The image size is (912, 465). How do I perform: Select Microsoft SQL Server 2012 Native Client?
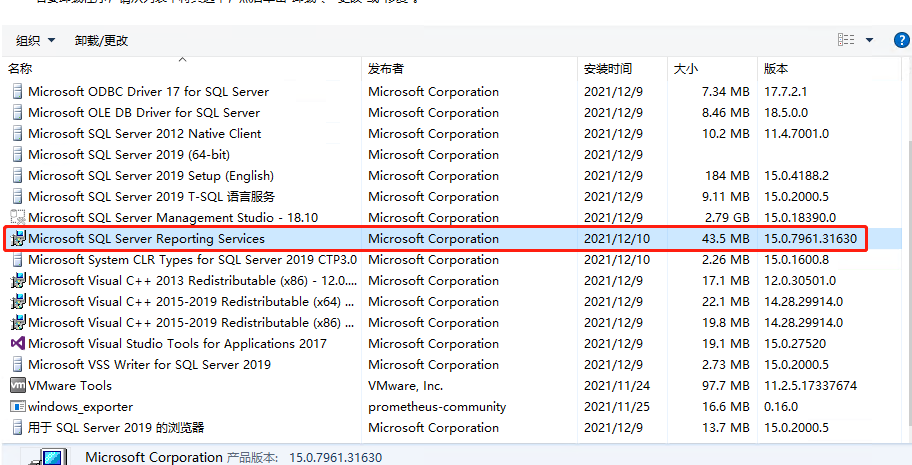pos(145,133)
